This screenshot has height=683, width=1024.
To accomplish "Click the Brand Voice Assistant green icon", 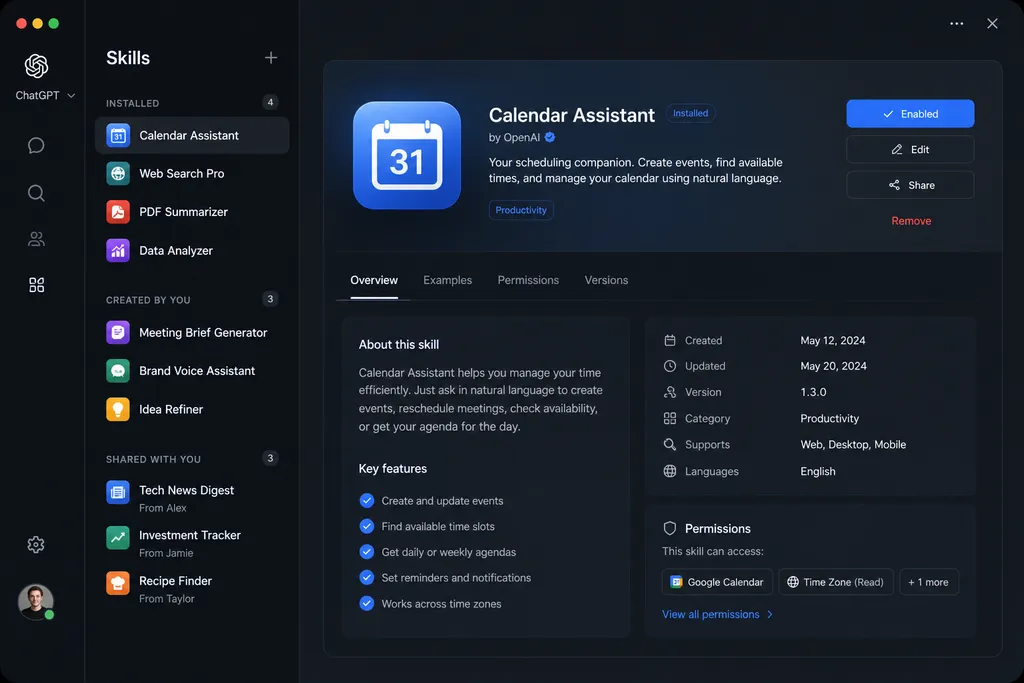I will click(x=118, y=370).
